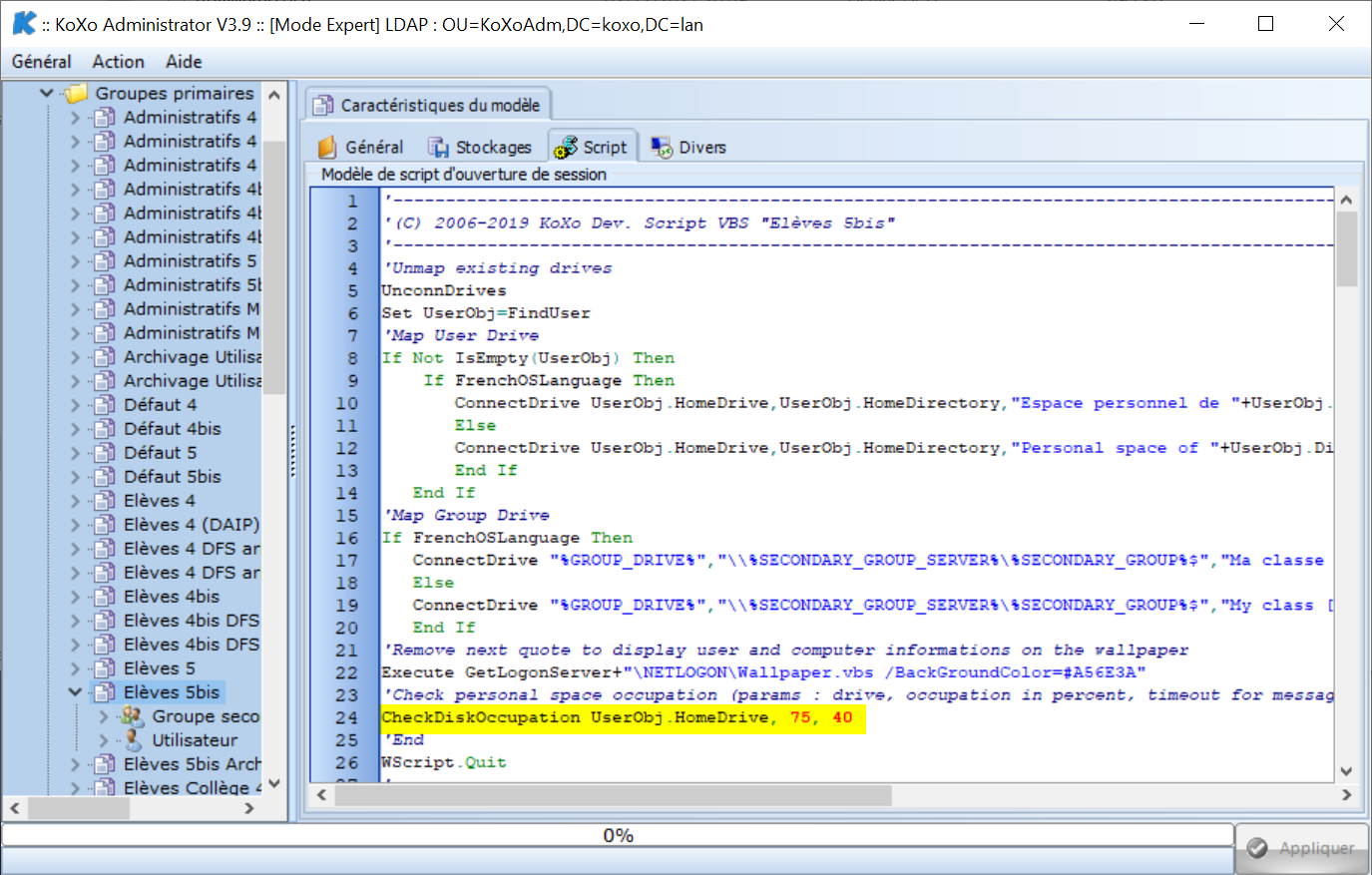
Task: Open the Aide menu
Action: coord(184,62)
